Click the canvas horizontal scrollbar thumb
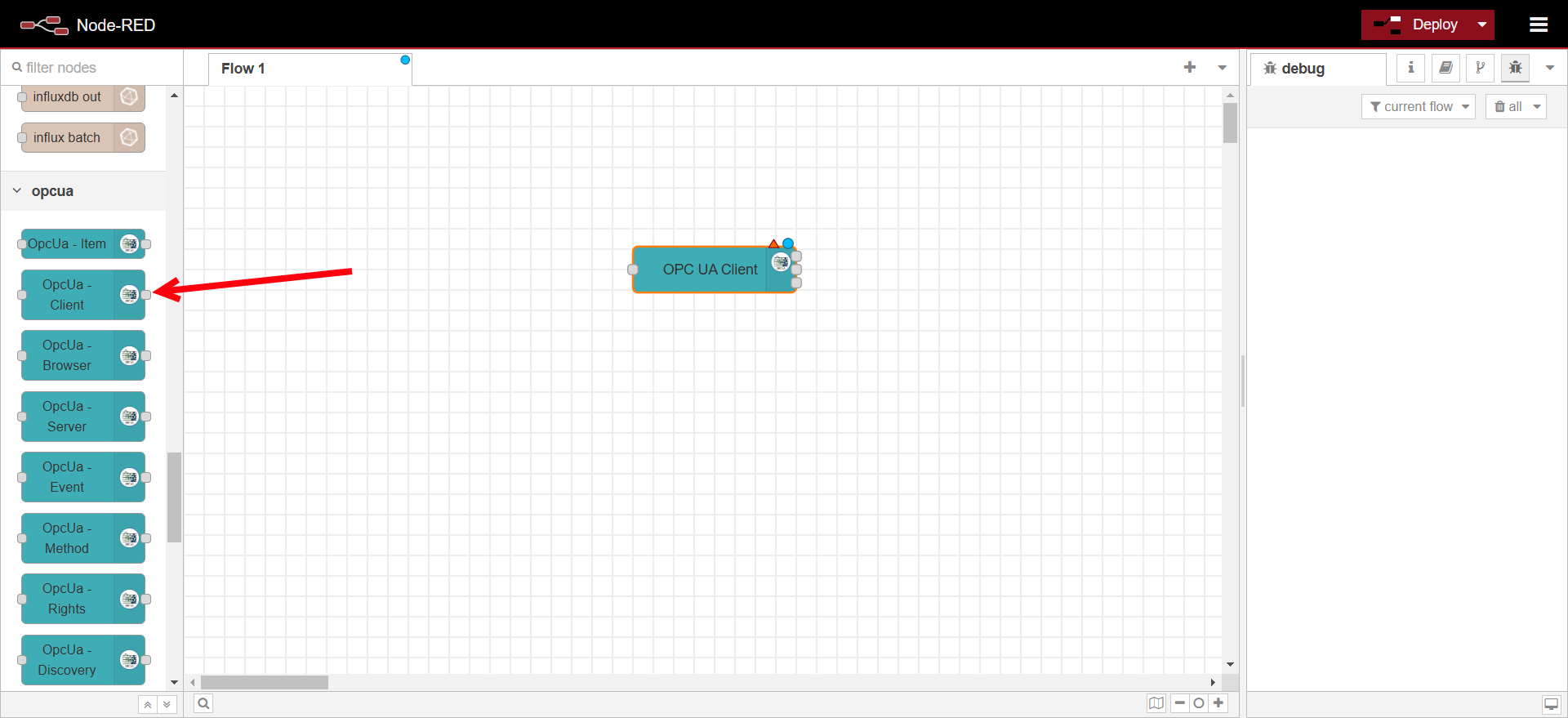 coord(265,682)
